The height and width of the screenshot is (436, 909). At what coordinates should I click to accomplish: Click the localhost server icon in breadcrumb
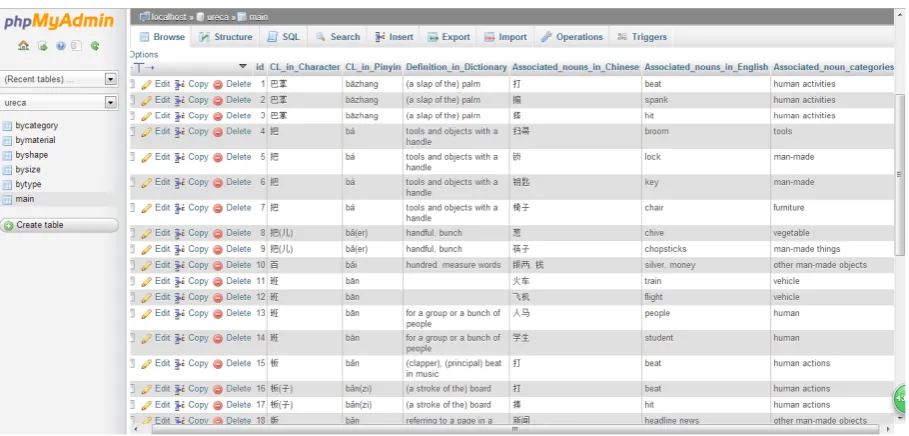click(x=144, y=17)
